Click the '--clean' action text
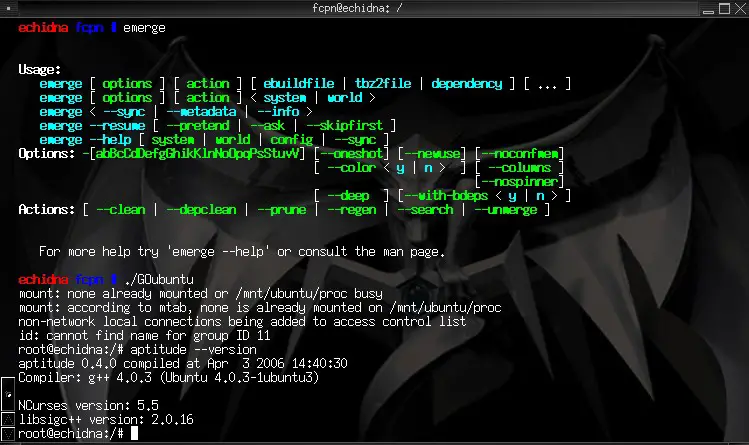 120,210
